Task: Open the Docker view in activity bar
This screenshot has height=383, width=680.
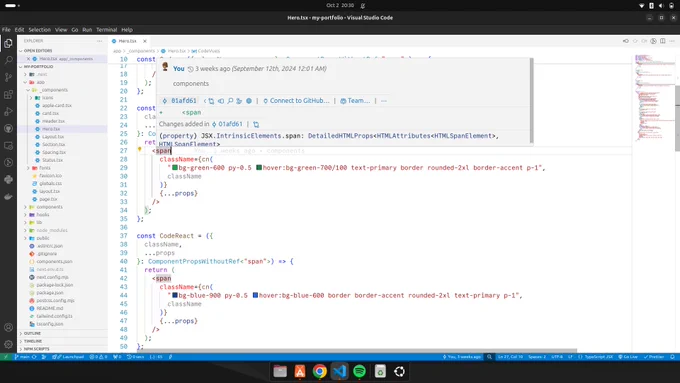Action: click(8, 196)
